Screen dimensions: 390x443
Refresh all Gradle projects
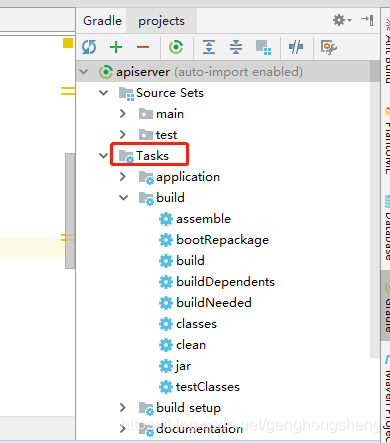pyautogui.click(x=89, y=47)
